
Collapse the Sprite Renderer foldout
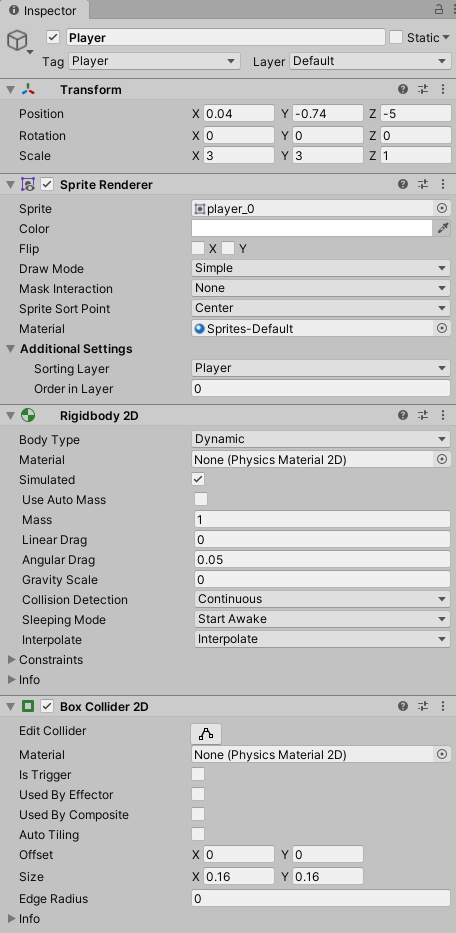[10, 184]
